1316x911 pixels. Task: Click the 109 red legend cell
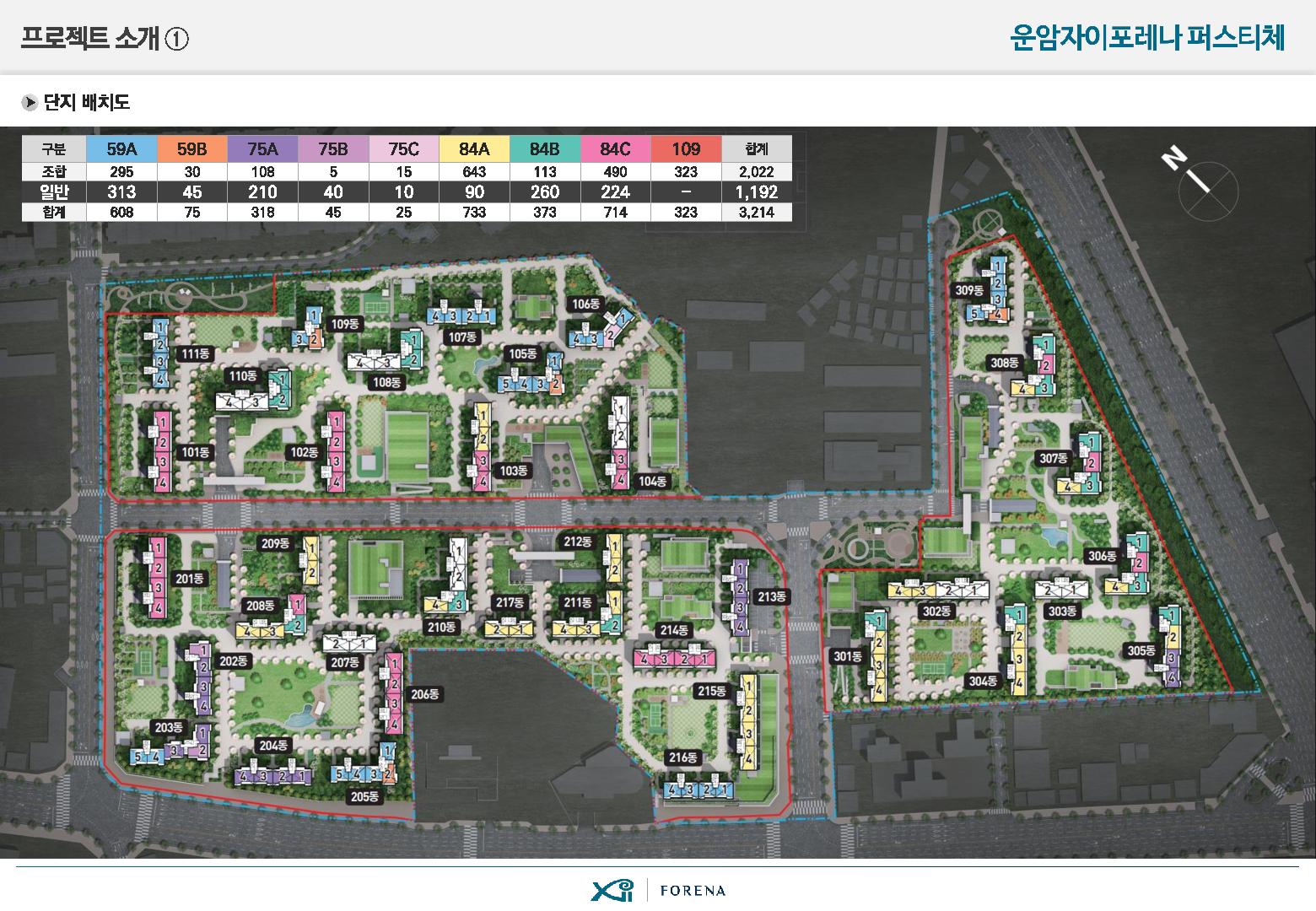pos(686,149)
